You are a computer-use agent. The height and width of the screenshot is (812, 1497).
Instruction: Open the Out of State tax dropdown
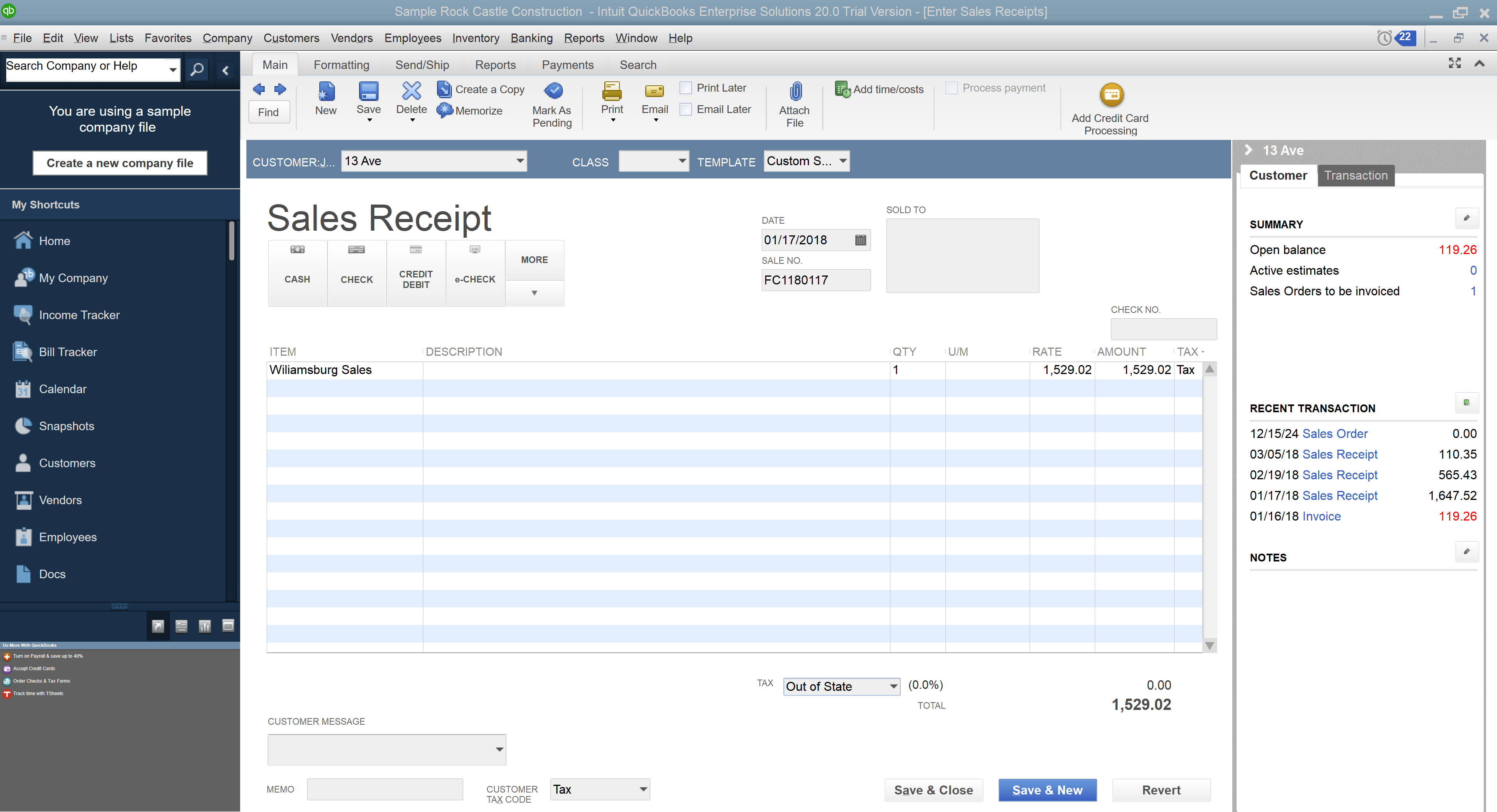coord(893,687)
